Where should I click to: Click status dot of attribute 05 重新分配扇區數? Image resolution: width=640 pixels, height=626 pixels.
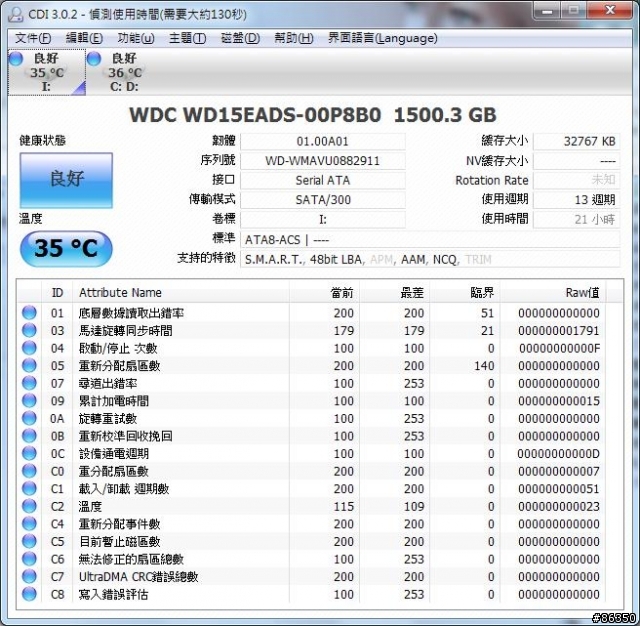pyautogui.click(x=29, y=365)
